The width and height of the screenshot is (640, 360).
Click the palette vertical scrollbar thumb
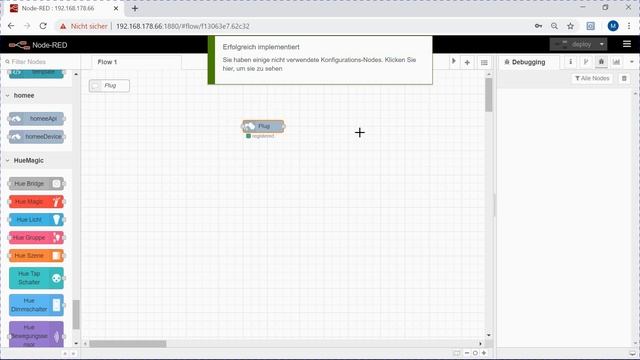coord(76,314)
